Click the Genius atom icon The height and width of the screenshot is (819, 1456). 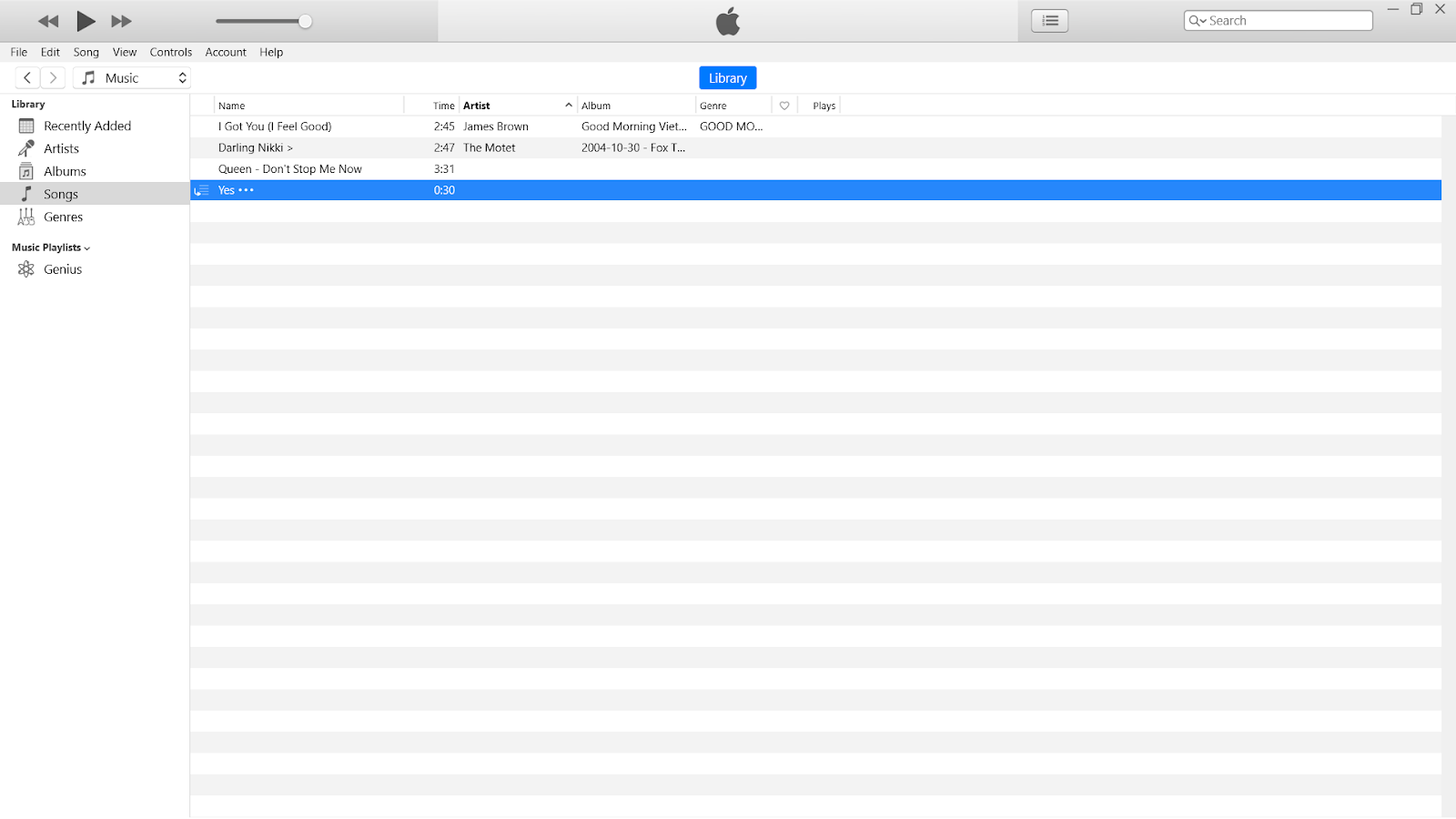pyautogui.click(x=26, y=269)
